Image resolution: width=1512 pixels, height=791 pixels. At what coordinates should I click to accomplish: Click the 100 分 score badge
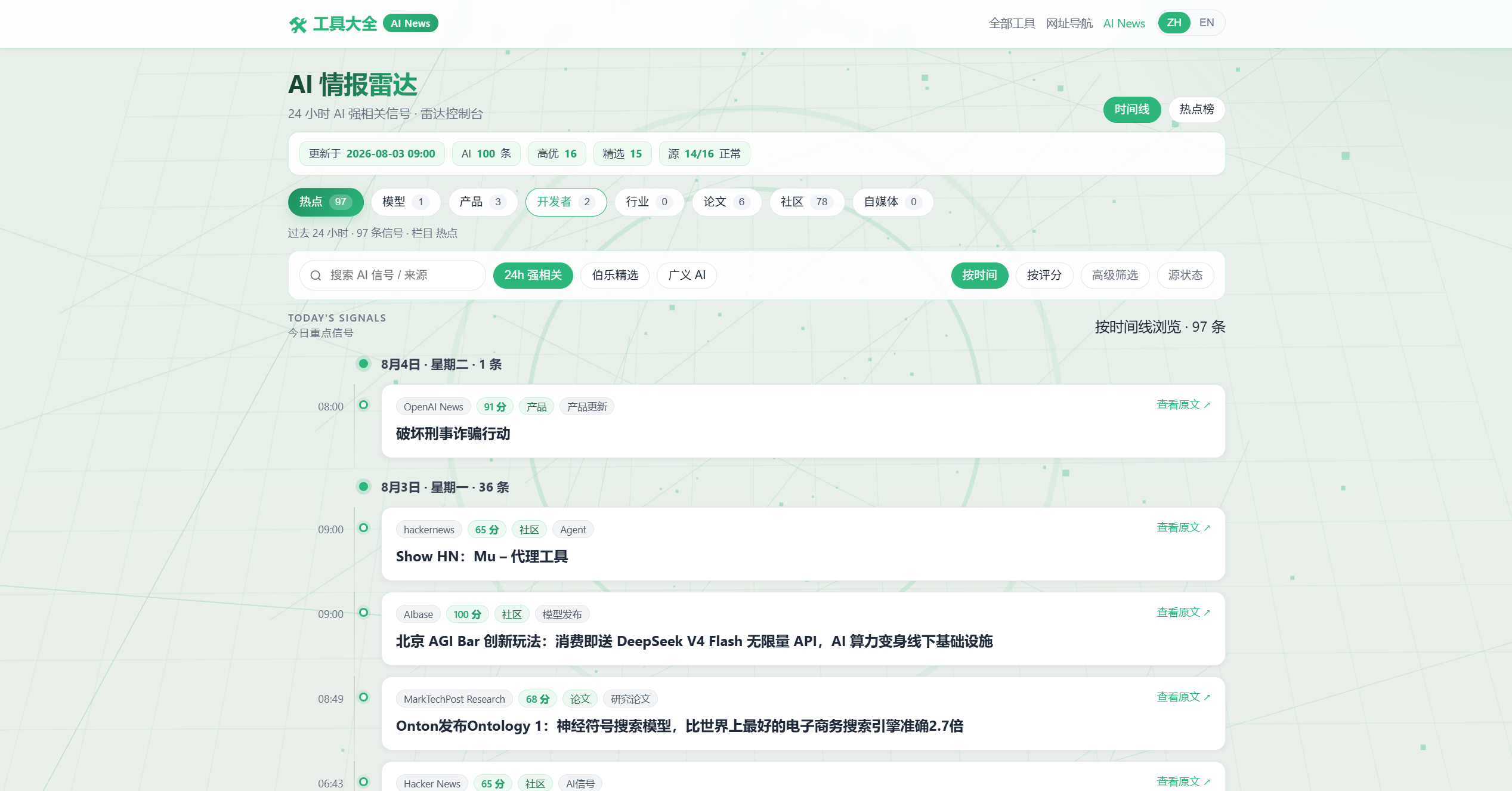coord(468,614)
